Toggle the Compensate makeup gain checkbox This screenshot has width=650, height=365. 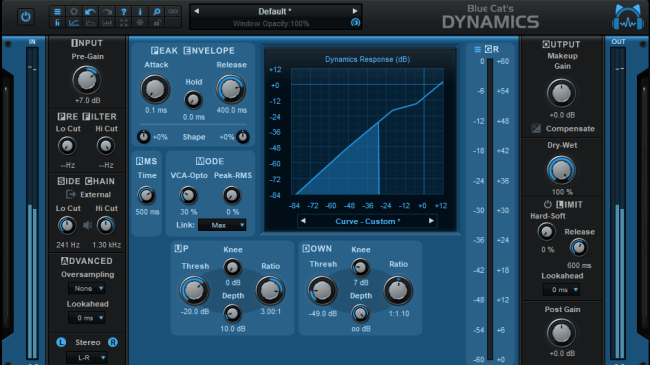pos(536,129)
